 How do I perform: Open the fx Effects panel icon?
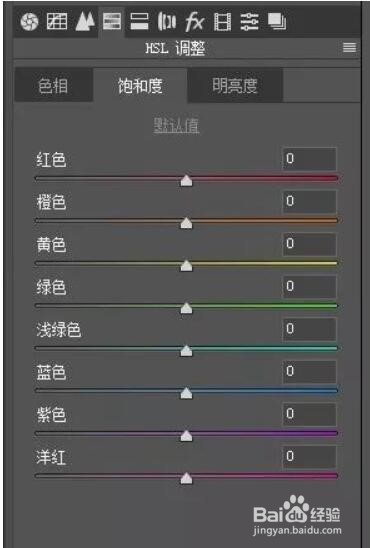click(x=194, y=22)
